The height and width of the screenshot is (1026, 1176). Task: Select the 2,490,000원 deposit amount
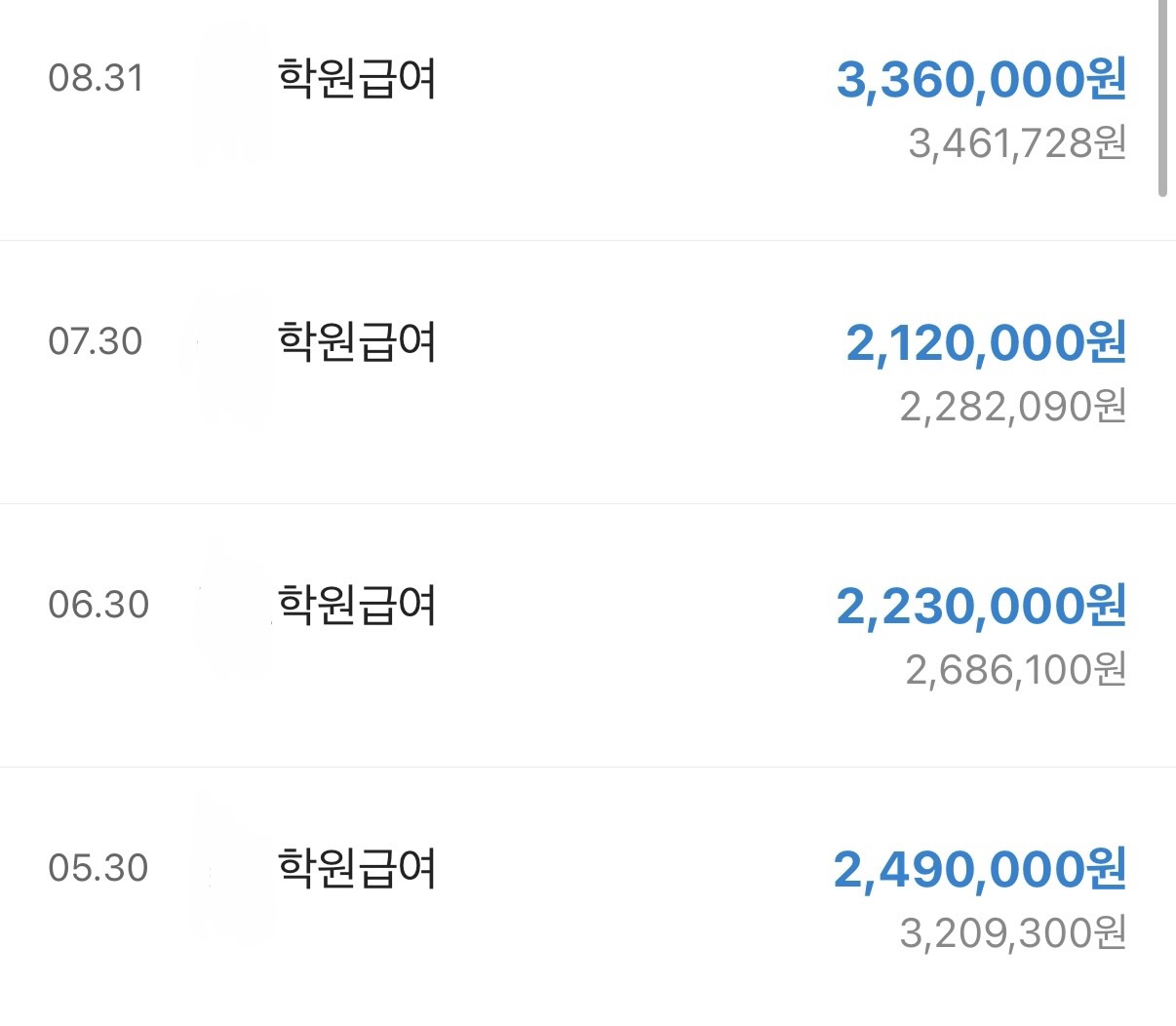(980, 869)
